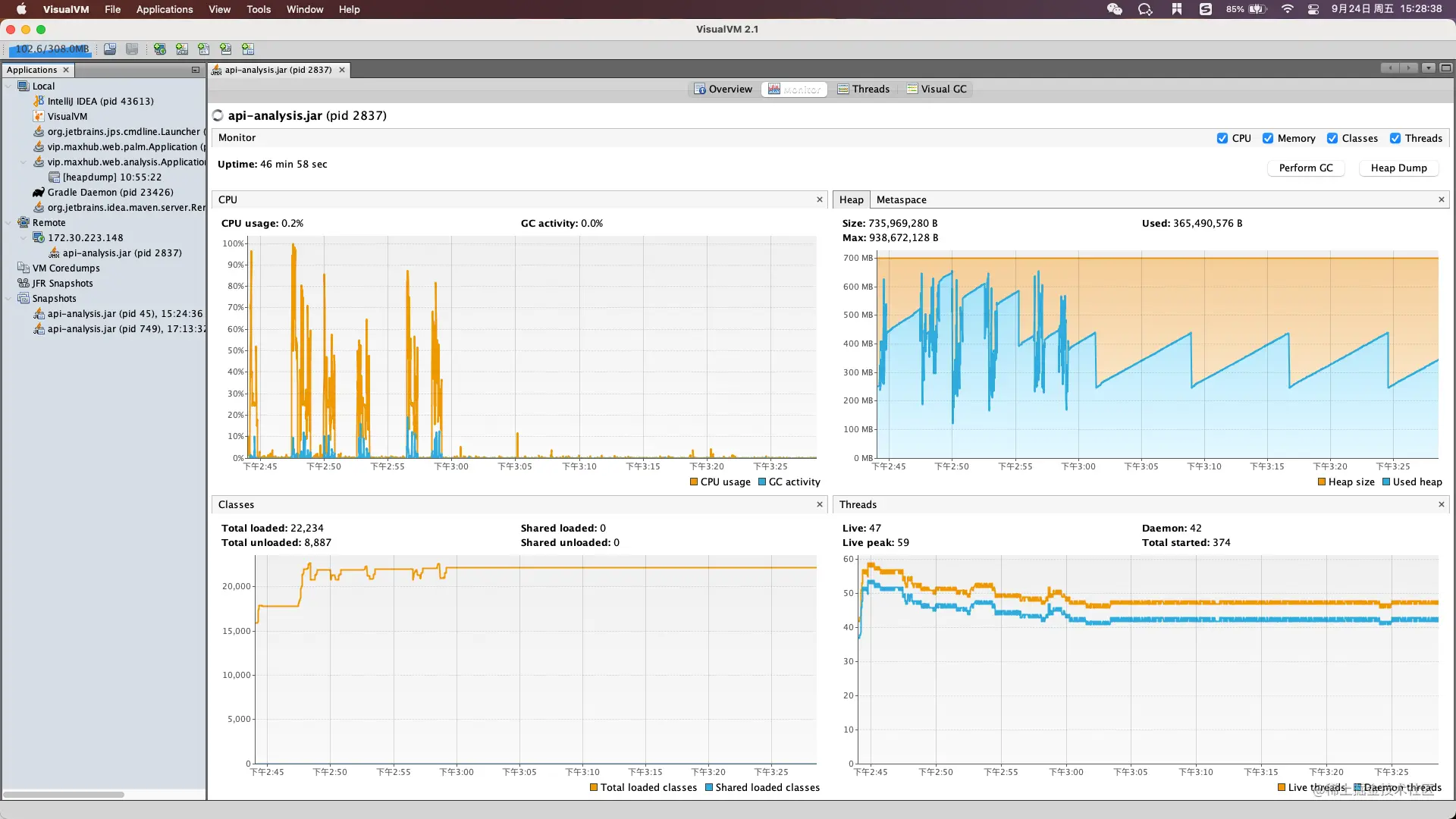Close the Classes chart panel
1456x819 pixels.
tap(820, 504)
